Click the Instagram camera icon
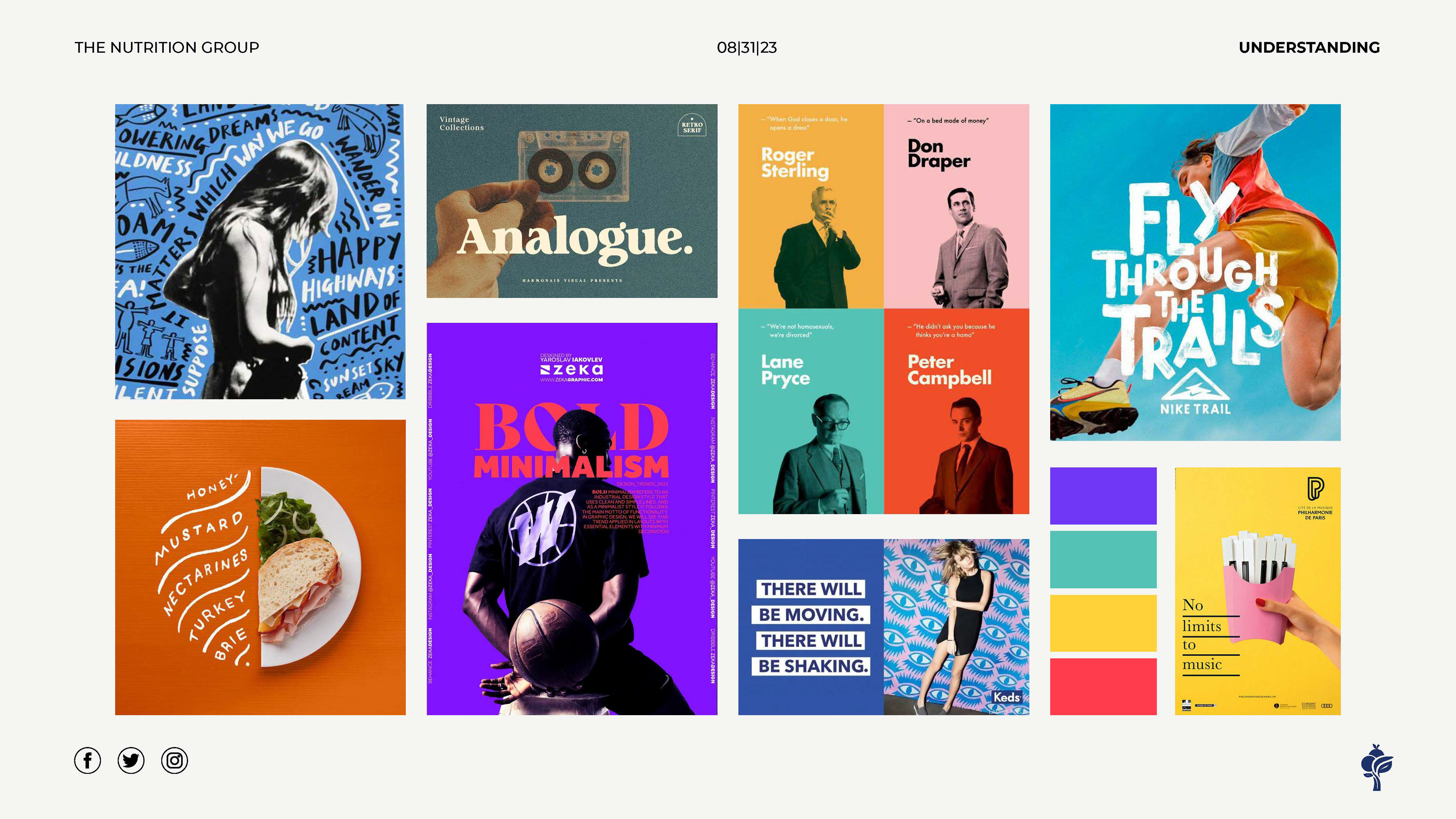This screenshot has height=819, width=1456. (175, 760)
